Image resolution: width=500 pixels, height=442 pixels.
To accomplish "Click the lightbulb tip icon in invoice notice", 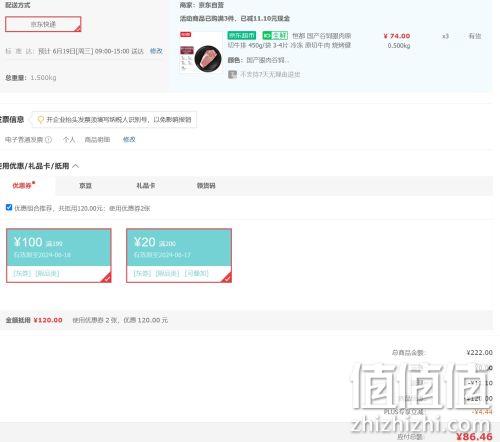I will point(40,120).
